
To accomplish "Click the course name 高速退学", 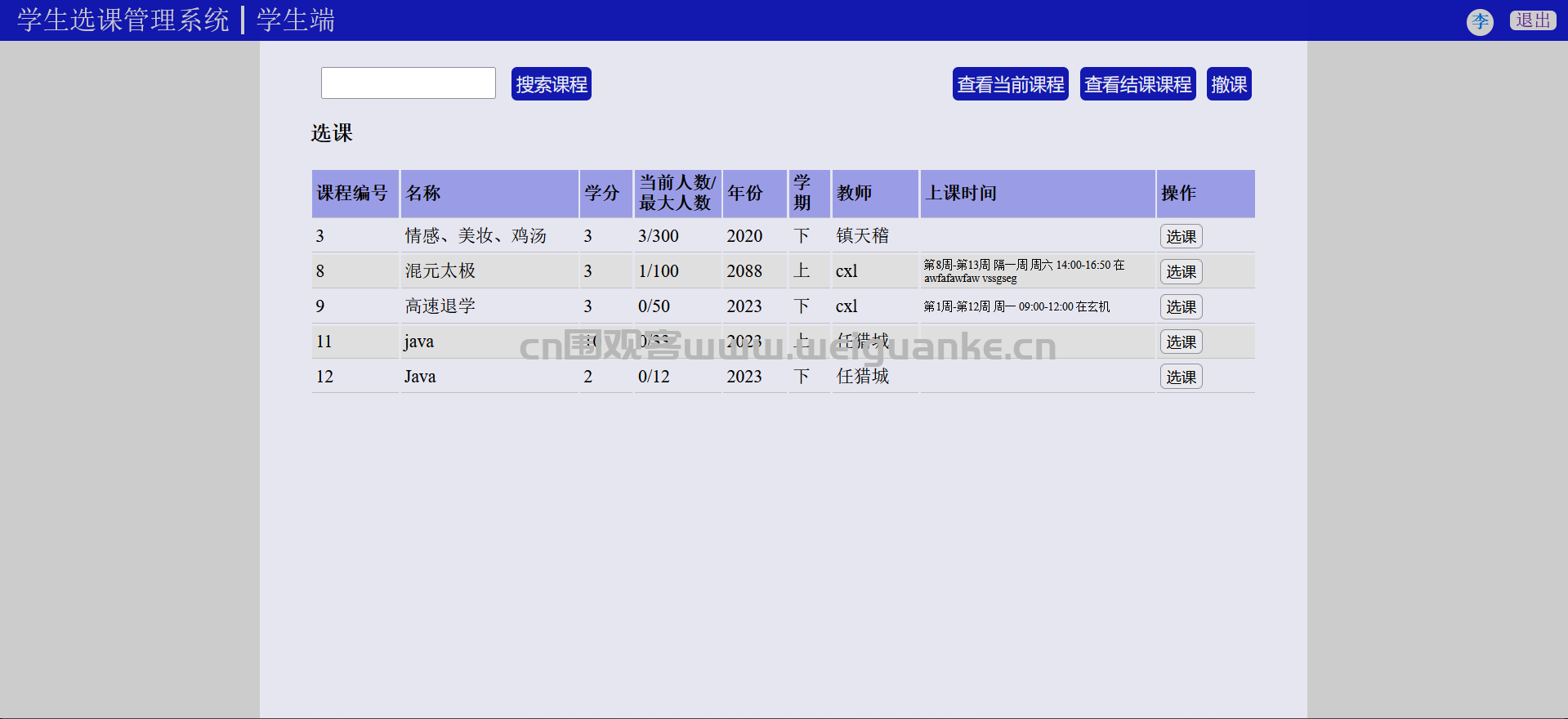I will pyautogui.click(x=440, y=306).
